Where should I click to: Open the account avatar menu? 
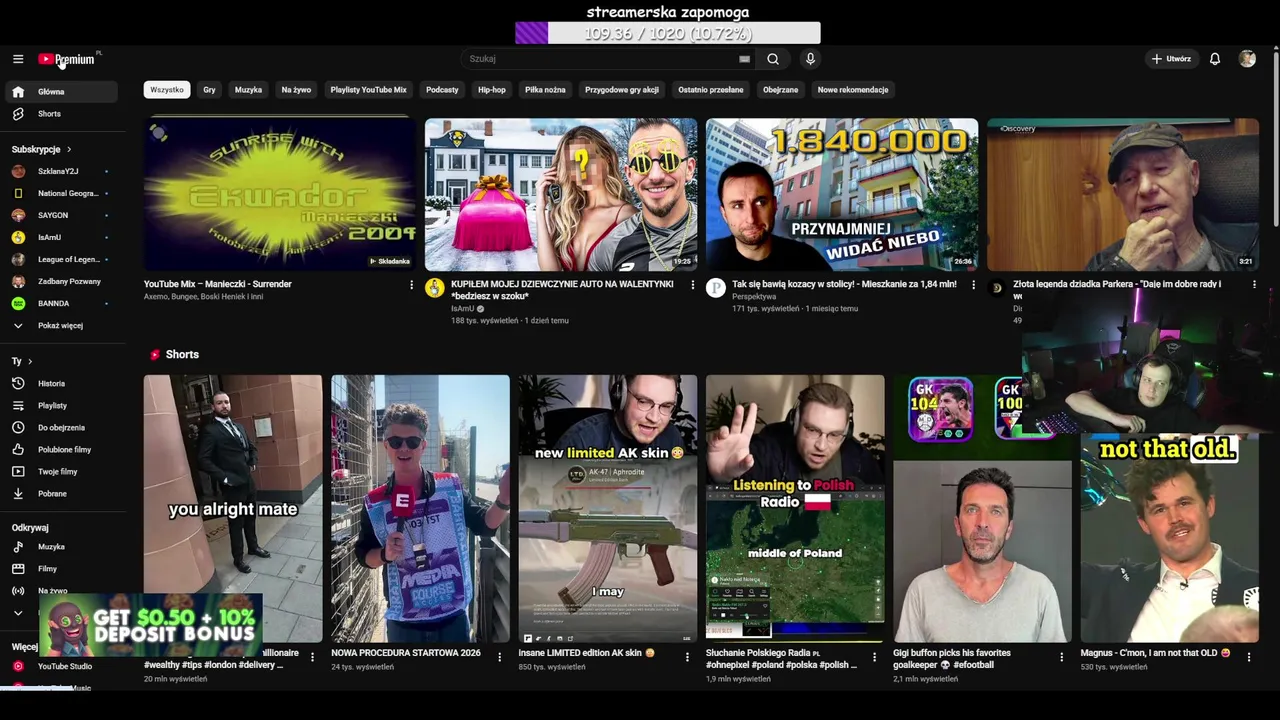(1247, 59)
